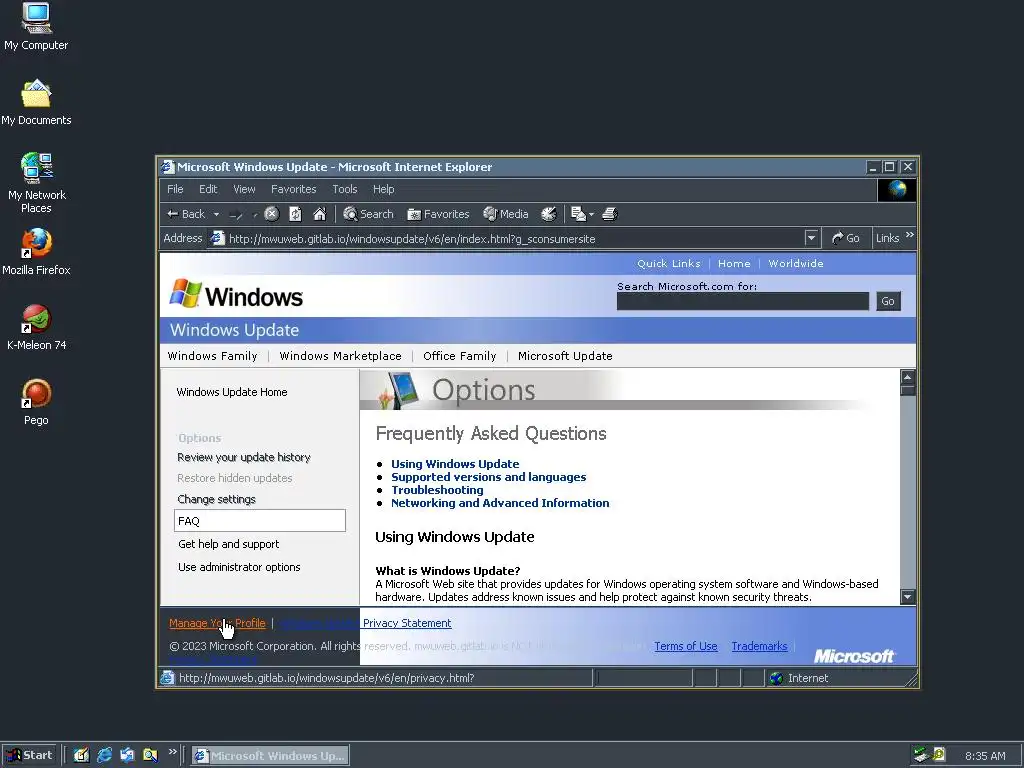
Task: Open the Media bar in the toolbar
Action: coord(505,214)
